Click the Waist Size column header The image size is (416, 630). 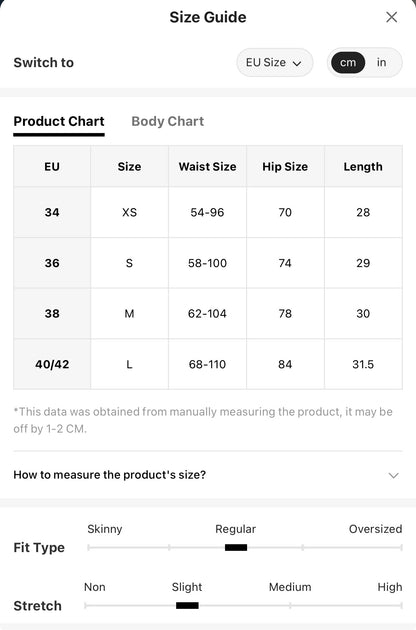[x=207, y=166]
